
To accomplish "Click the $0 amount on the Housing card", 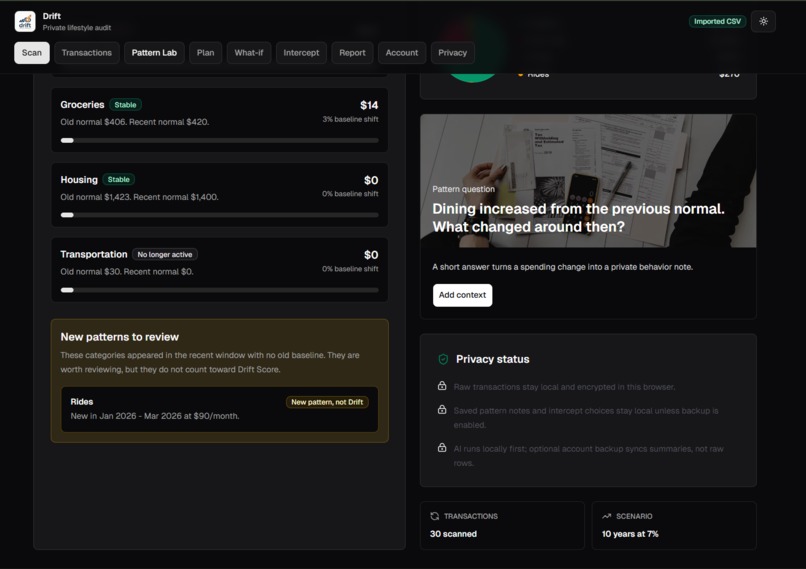I will coord(371,180).
